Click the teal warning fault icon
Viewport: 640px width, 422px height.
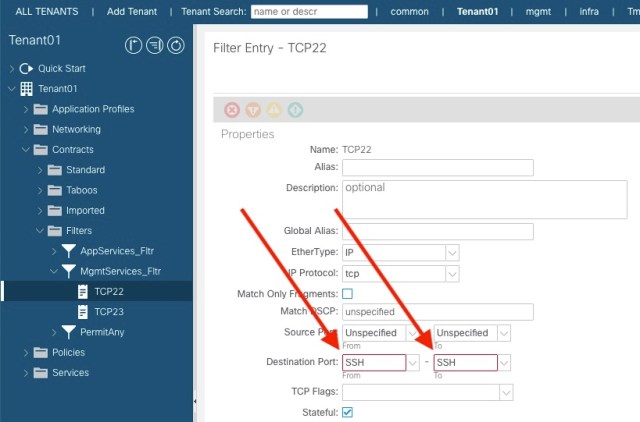[295, 109]
